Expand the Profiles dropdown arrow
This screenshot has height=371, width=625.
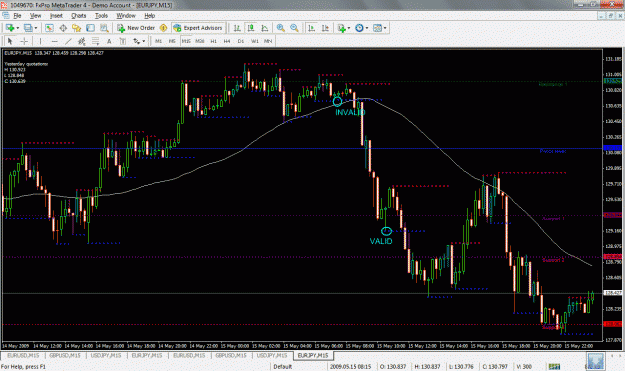pos(35,28)
